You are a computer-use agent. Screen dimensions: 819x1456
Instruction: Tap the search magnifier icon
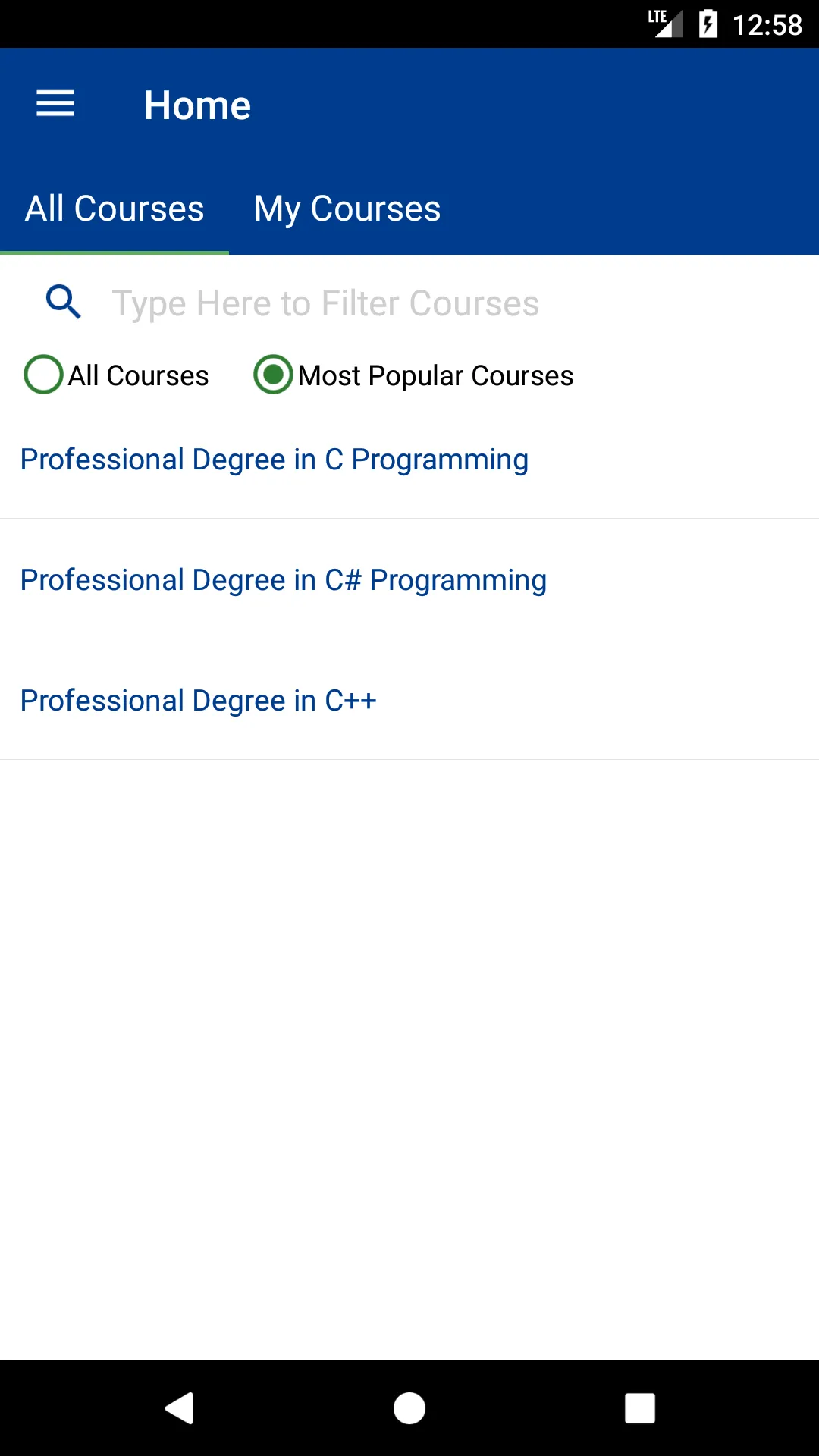[64, 303]
